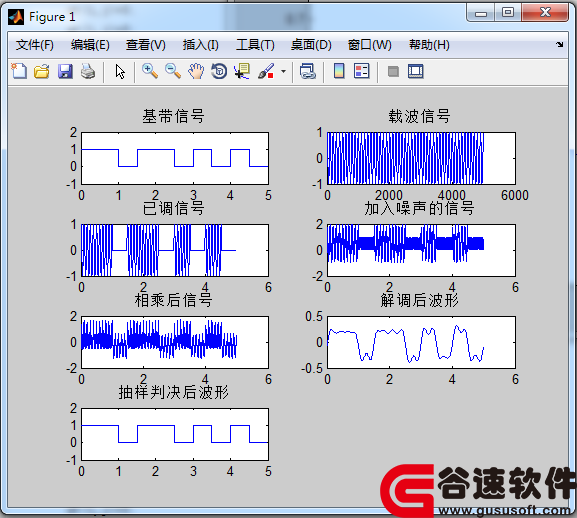
Task: Select the Pan hand tool
Action: point(196,71)
